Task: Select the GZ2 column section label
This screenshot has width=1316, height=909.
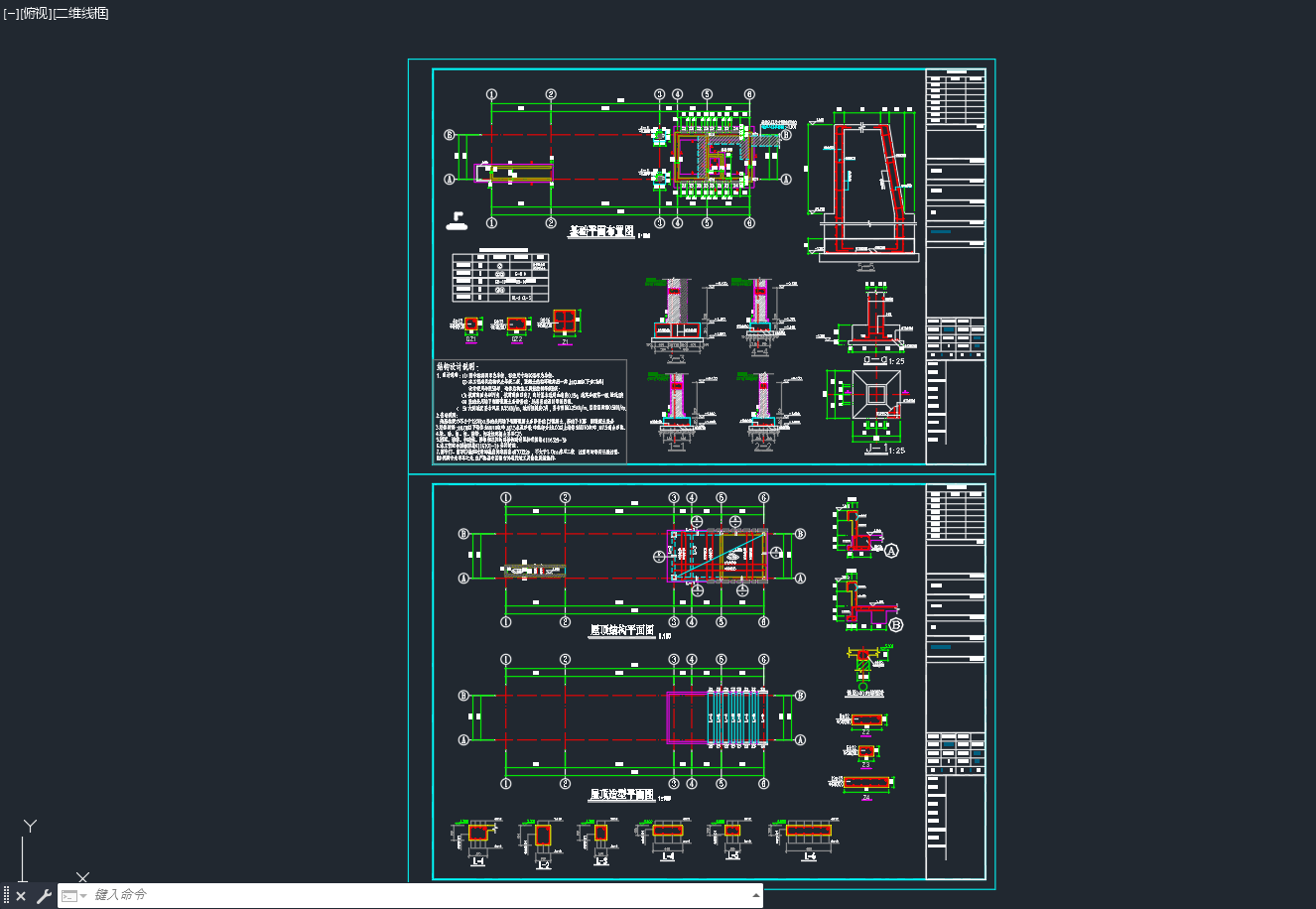Action: pyautogui.click(x=517, y=339)
